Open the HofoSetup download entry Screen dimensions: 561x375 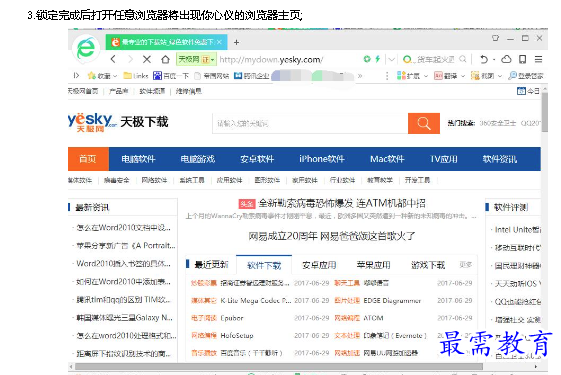pyautogui.click(x=237, y=335)
